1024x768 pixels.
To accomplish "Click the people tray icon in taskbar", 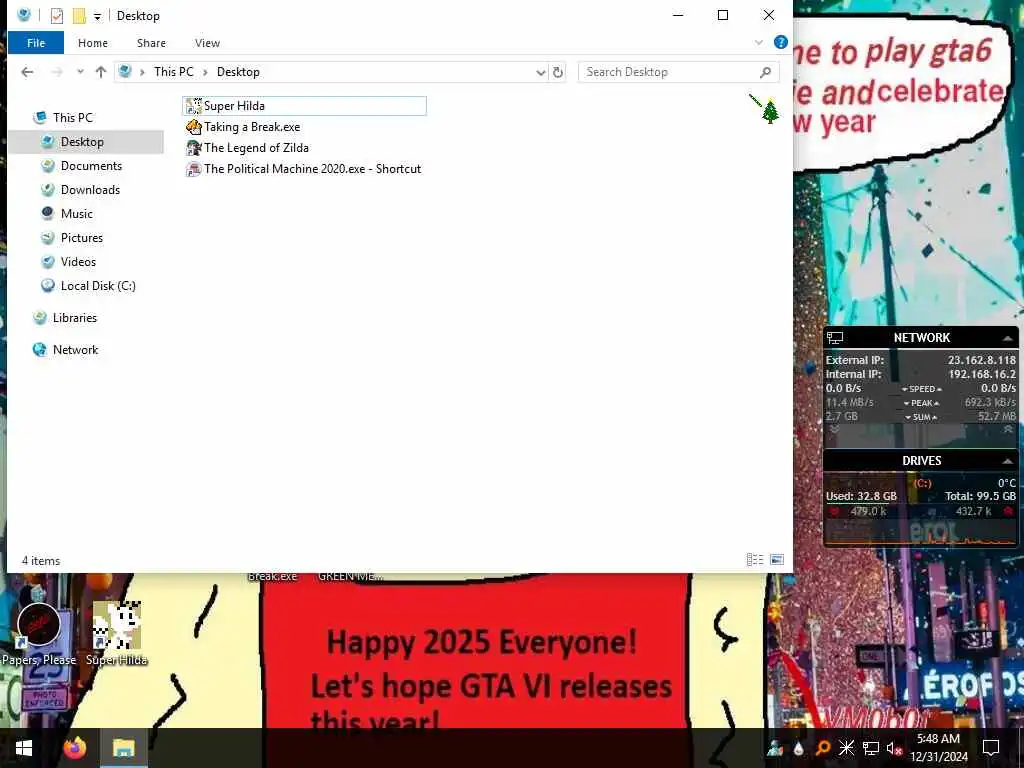I will (775, 748).
